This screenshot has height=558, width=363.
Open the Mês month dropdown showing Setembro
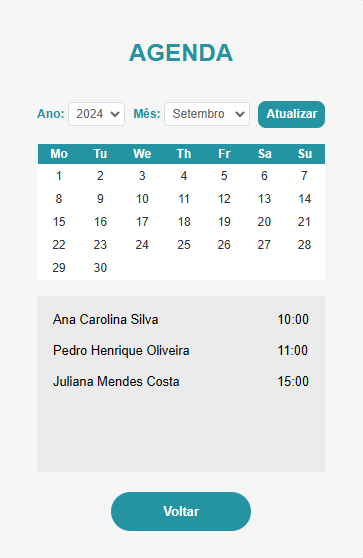207,114
